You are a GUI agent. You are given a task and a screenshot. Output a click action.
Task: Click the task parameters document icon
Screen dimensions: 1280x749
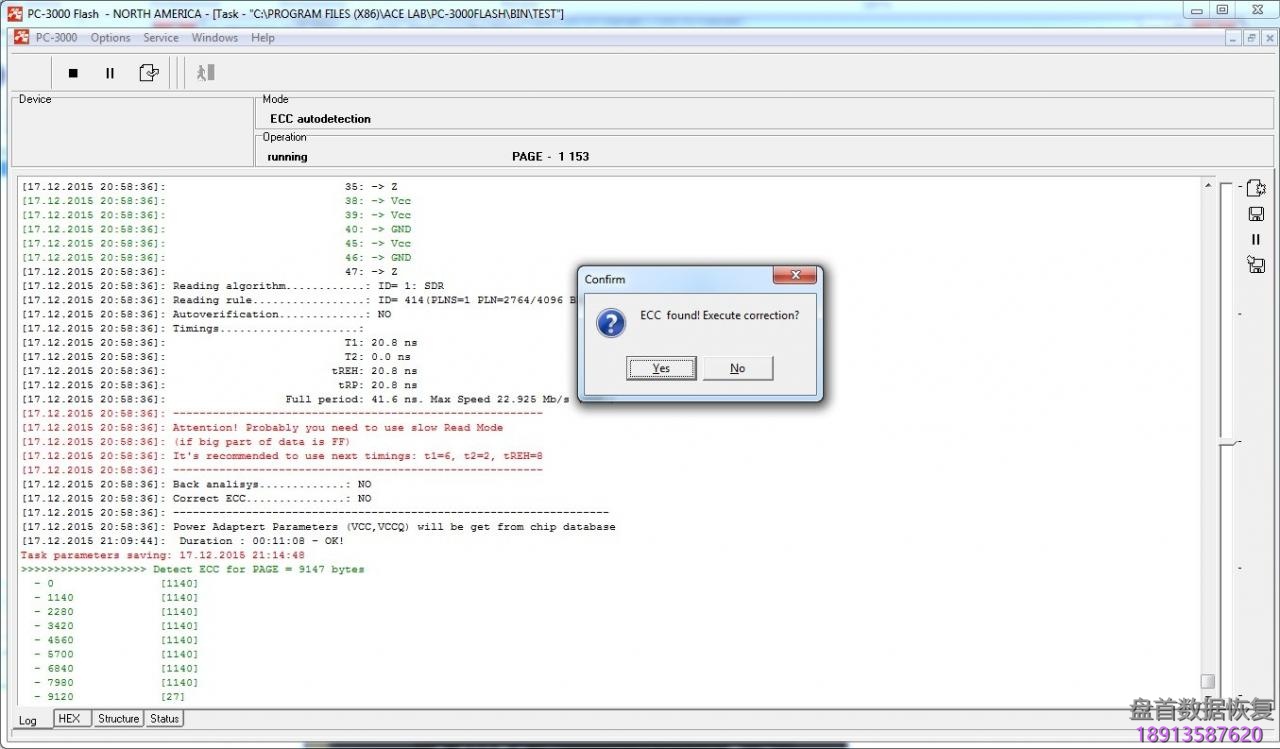[149, 73]
